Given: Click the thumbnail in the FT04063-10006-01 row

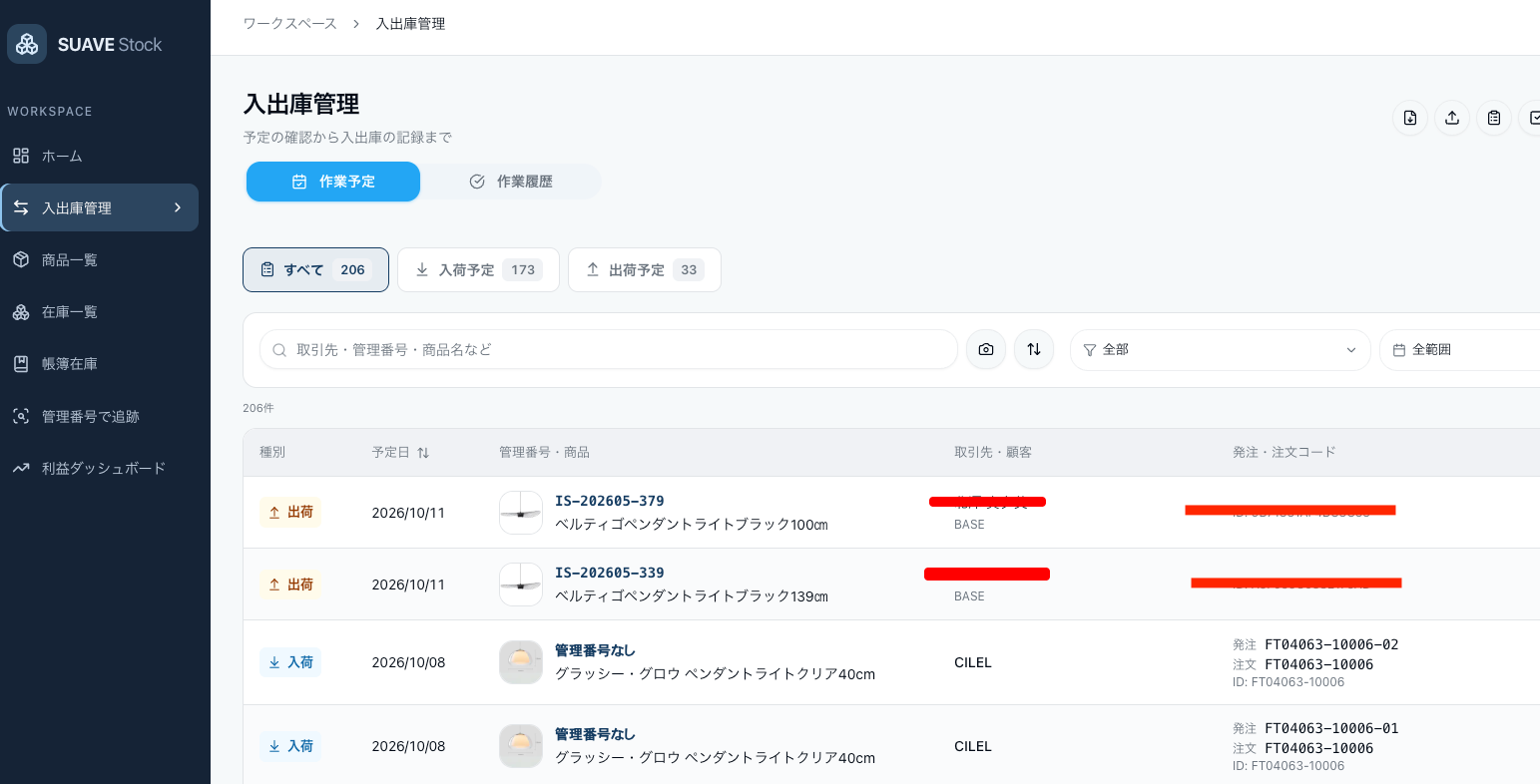Looking at the screenshot, I should coord(521,746).
